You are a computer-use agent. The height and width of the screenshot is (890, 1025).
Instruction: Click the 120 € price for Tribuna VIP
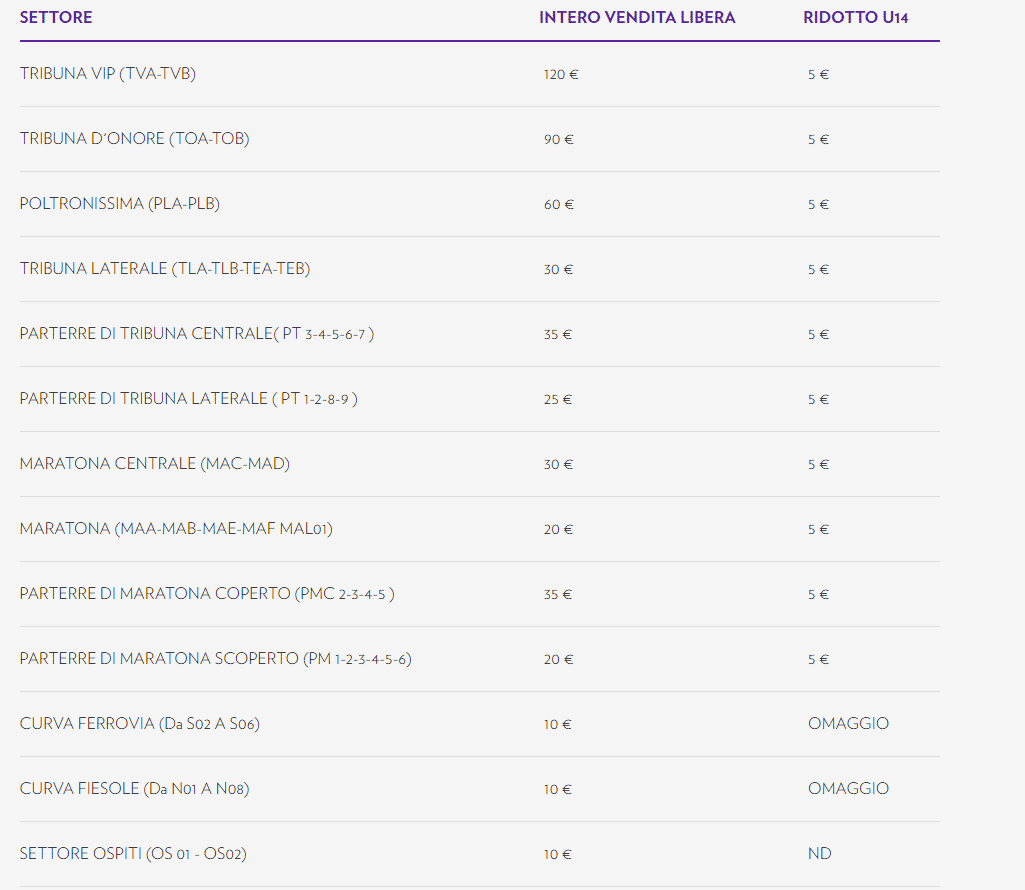point(561,75)
